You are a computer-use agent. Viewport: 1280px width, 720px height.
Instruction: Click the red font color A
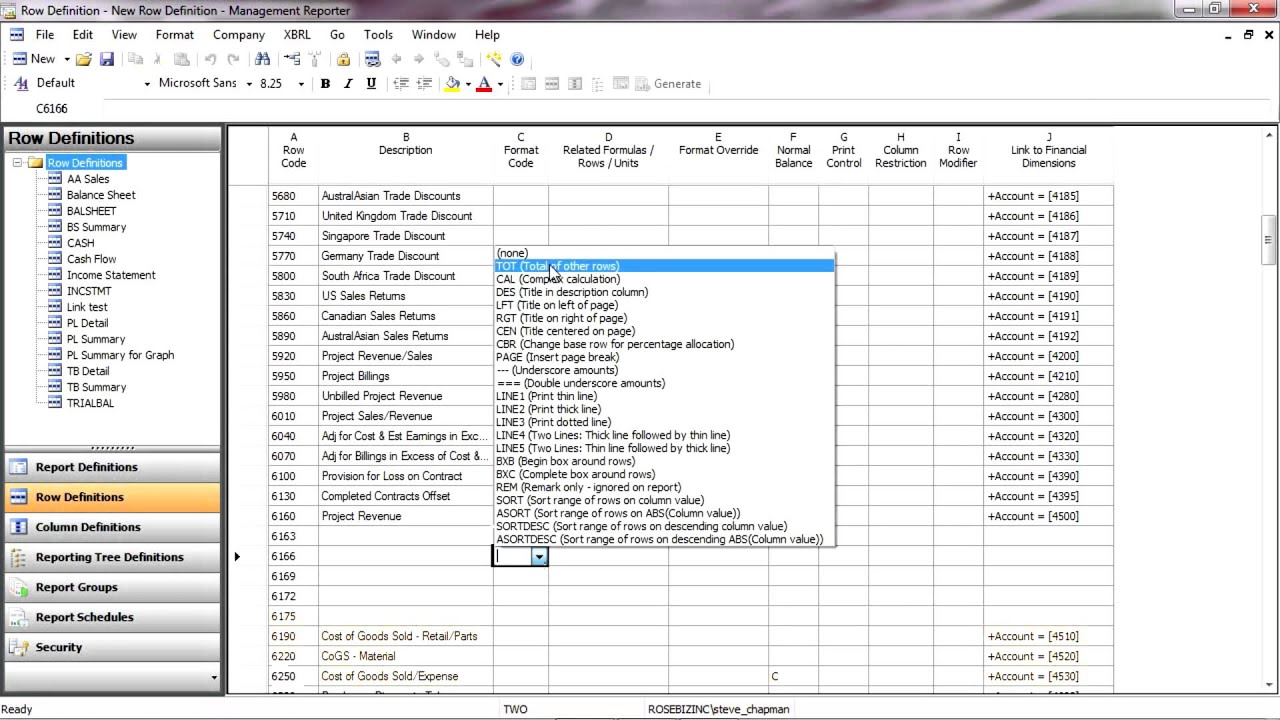485,84
